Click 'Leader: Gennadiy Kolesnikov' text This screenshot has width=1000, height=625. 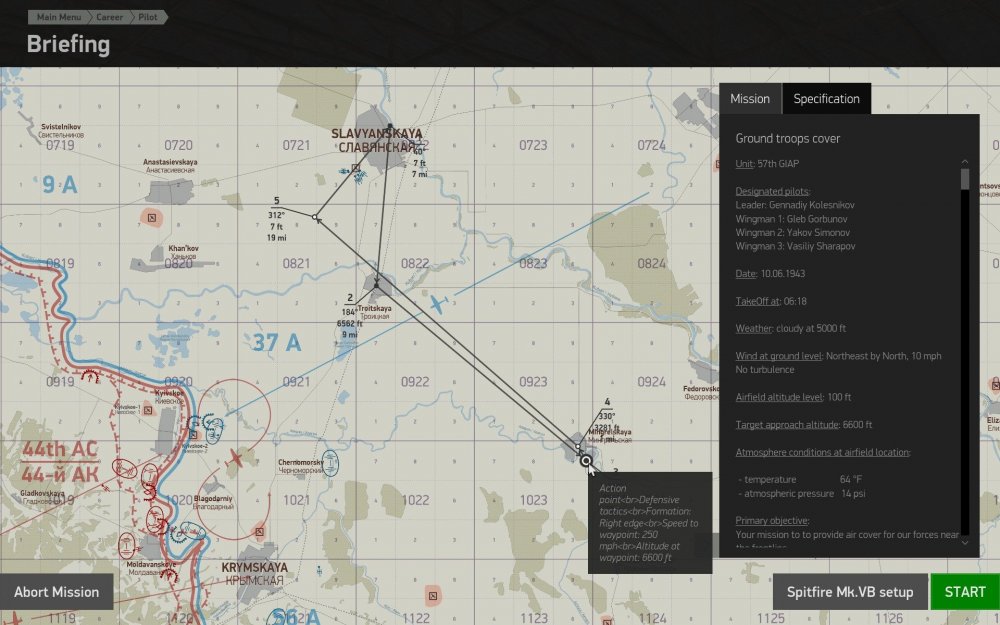pyautogui.click(x=795, y=205)
